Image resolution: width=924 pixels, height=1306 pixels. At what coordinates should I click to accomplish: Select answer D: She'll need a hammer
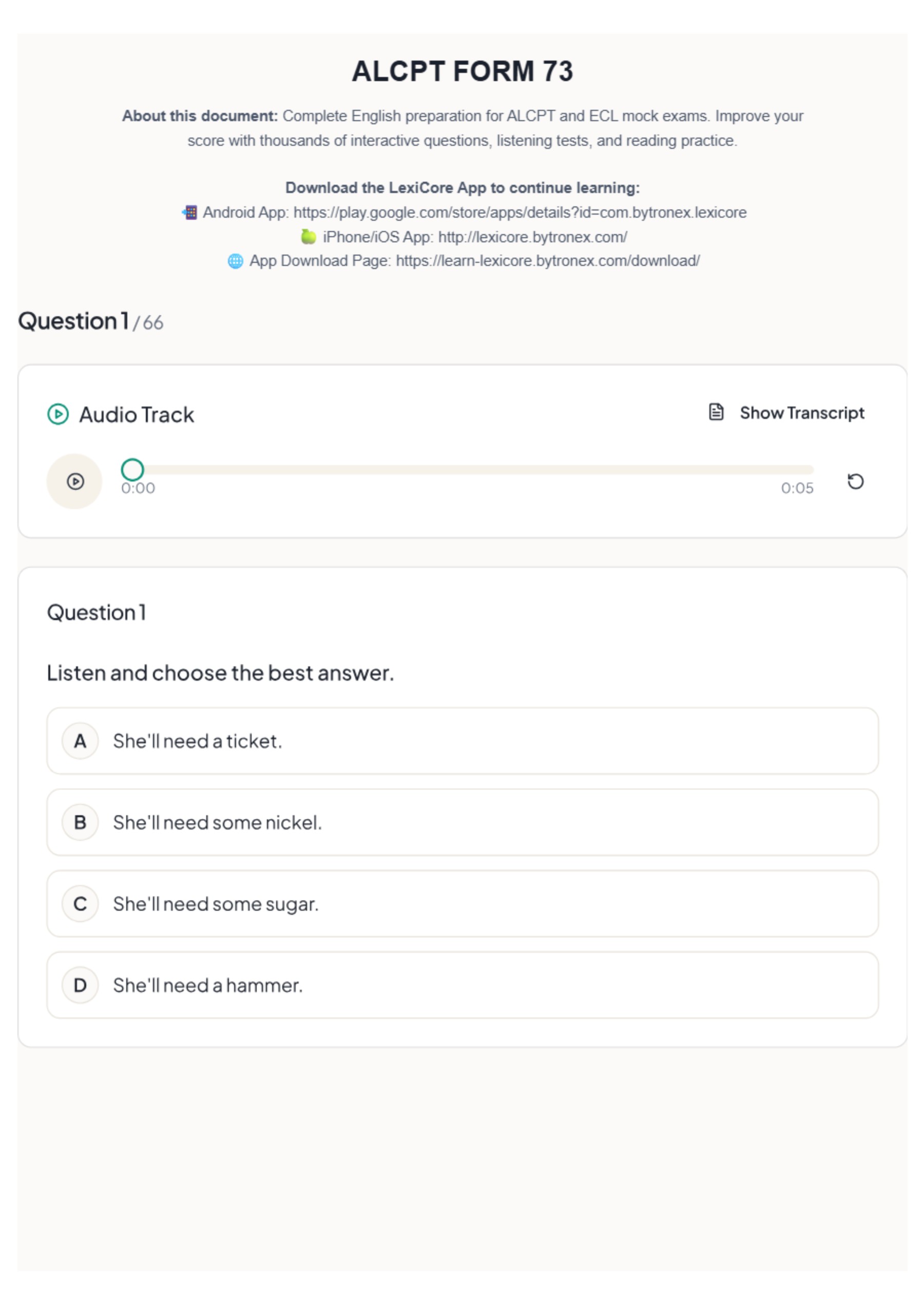[x=462, y=985]
